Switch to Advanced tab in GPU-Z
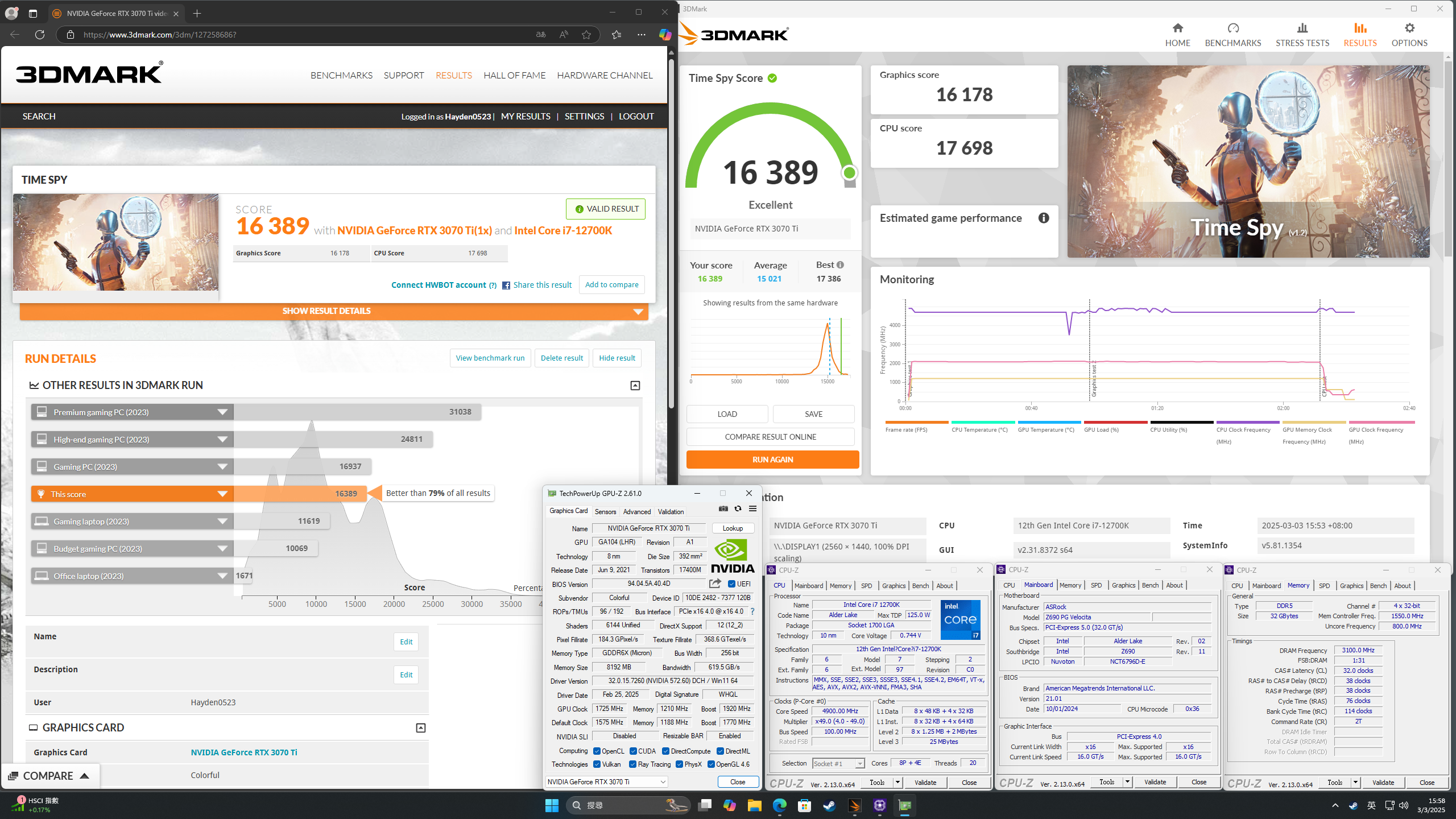1456x819 pixels. click(x=637, y=512)
